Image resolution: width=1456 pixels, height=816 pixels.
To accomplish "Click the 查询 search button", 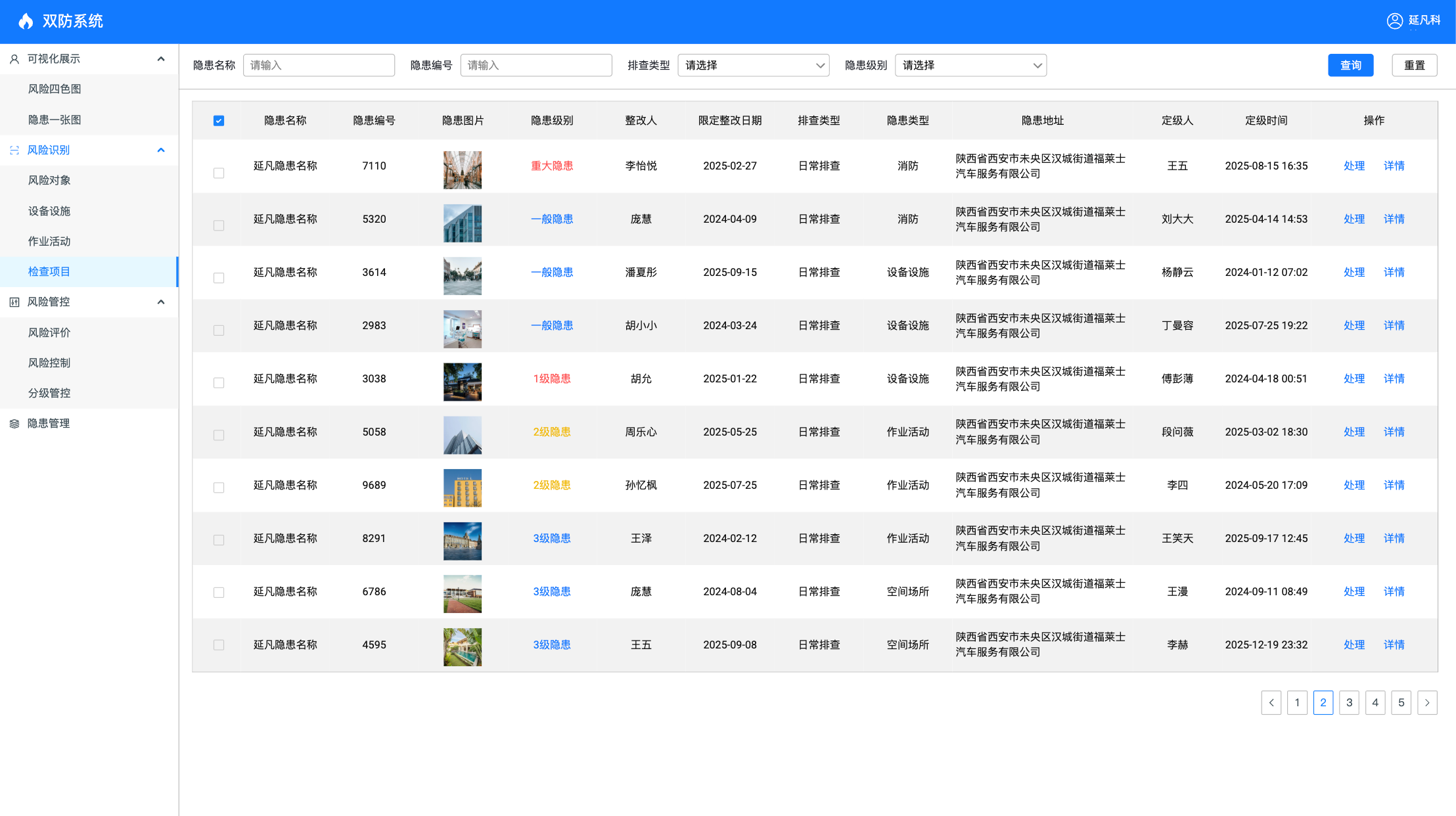I will (x=1350, y=65).
